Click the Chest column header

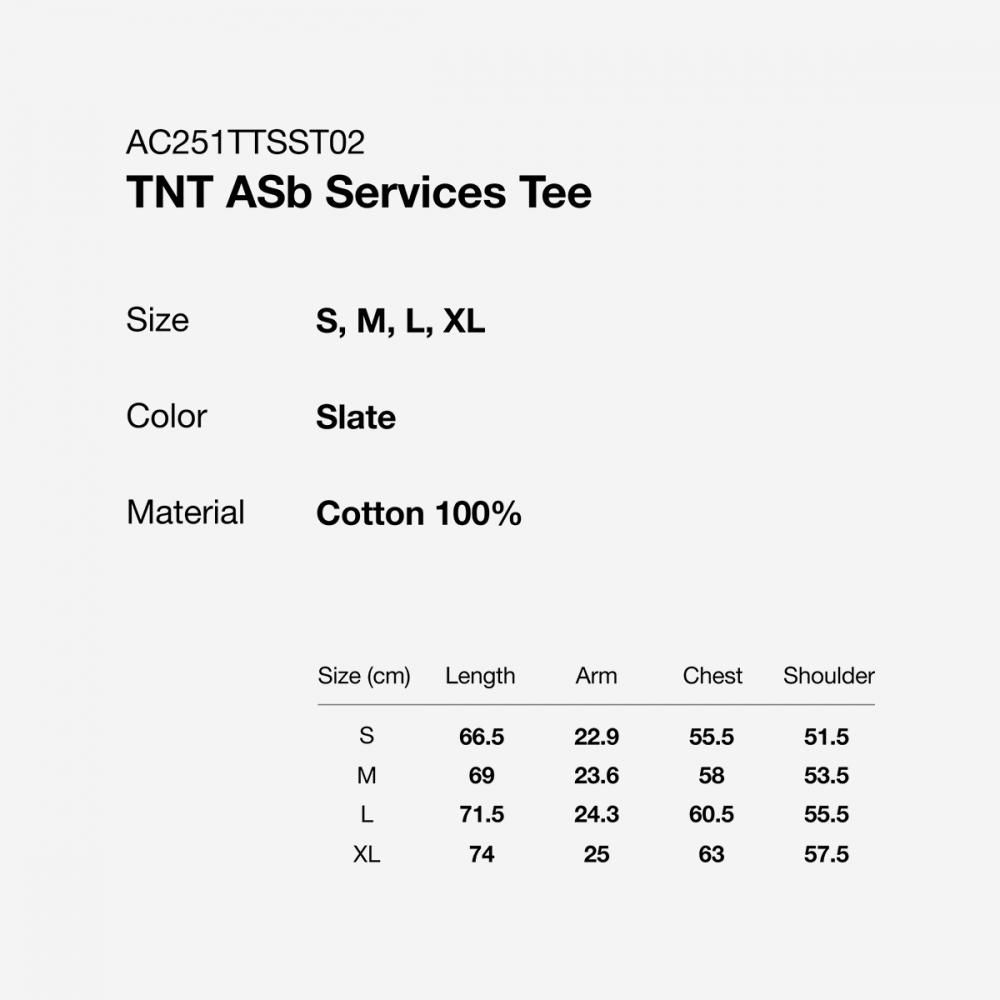712,676
